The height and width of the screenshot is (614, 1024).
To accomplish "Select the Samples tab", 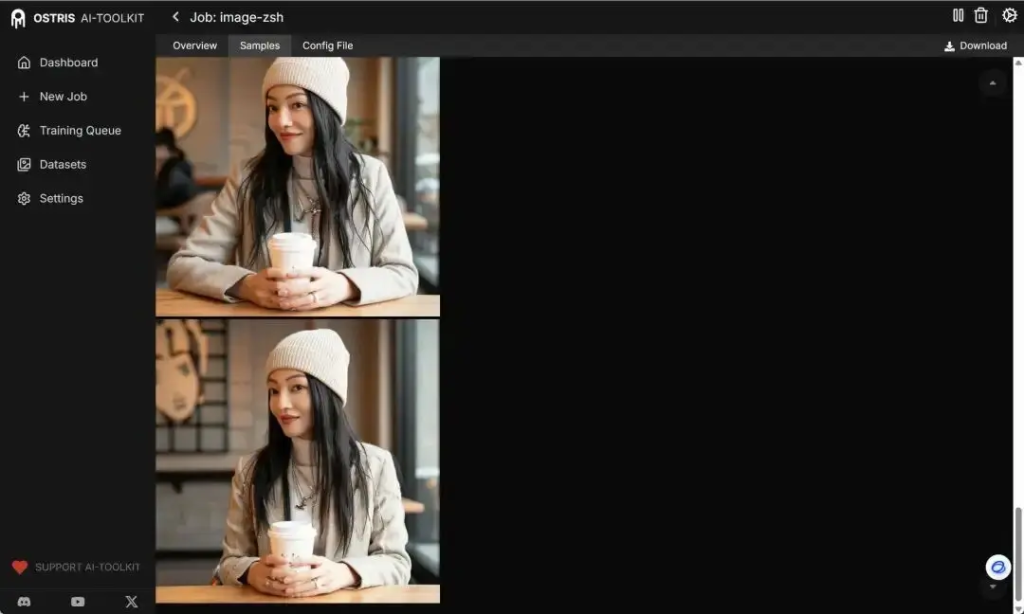I will pyautogui.click(x=259, y=45).
